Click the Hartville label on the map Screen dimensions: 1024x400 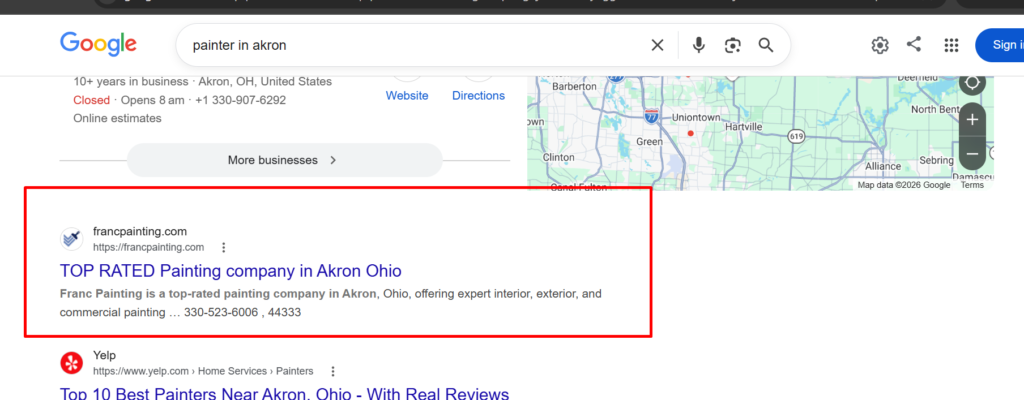coord(744,125)
